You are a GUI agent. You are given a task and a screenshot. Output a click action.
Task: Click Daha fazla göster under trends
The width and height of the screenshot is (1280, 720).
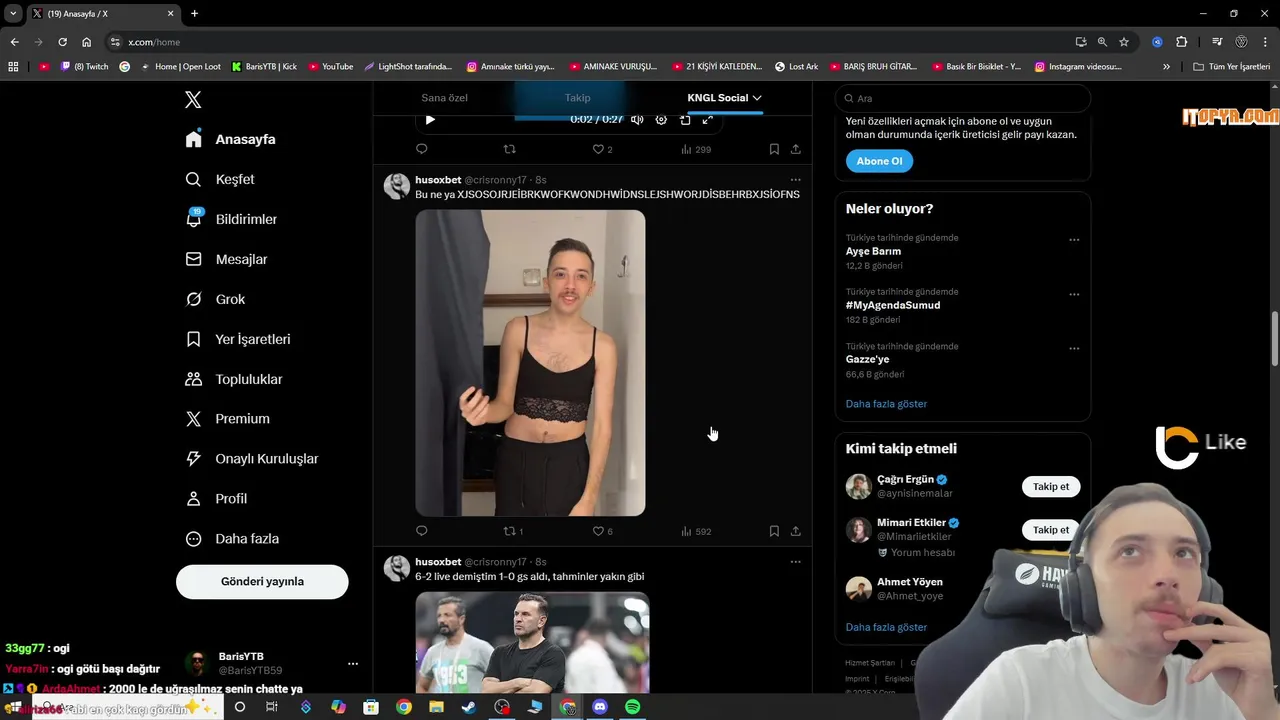tap(886, 404)
